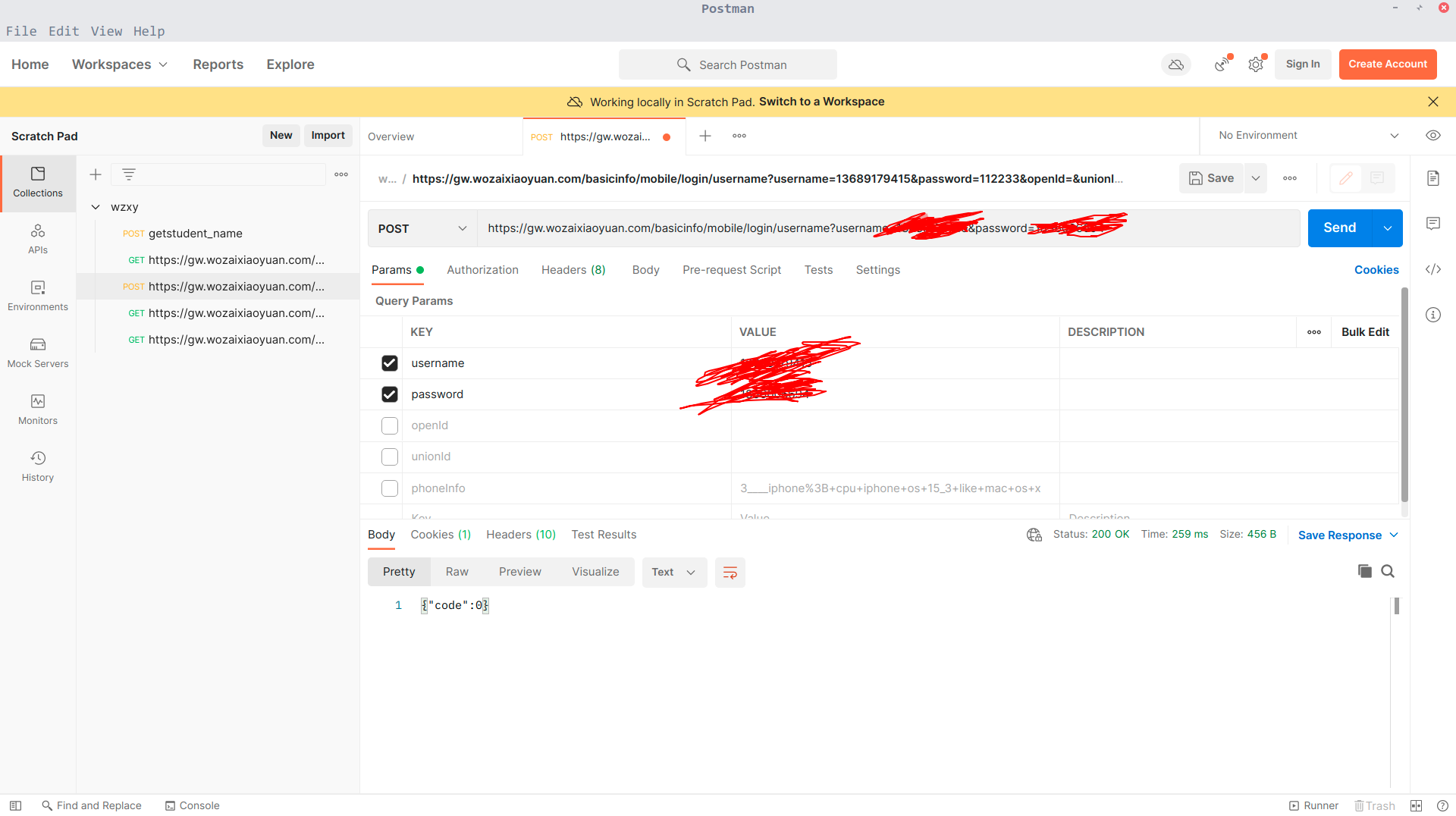Open the capture requests satellite icon
1456x816 pixels.
[x=1222, y=64]
